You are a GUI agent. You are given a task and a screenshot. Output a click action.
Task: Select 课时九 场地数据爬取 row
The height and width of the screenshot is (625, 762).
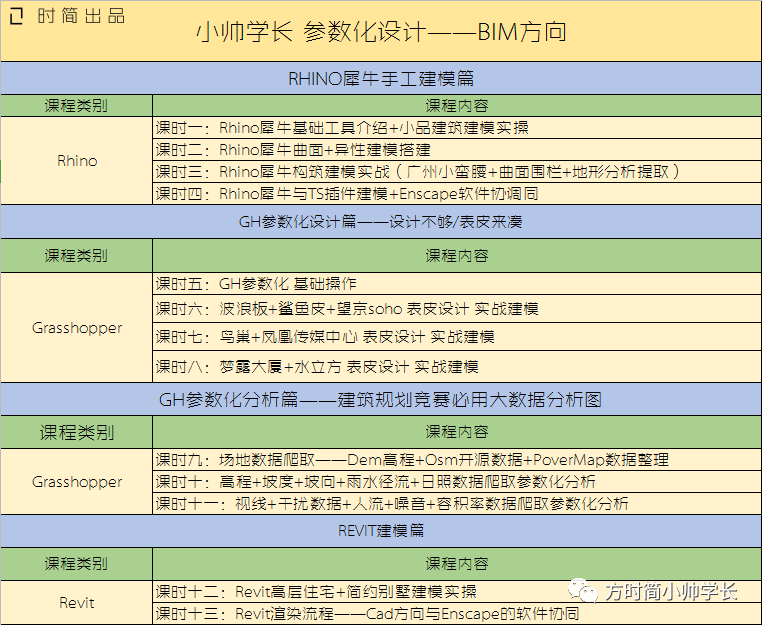[457, 459]
